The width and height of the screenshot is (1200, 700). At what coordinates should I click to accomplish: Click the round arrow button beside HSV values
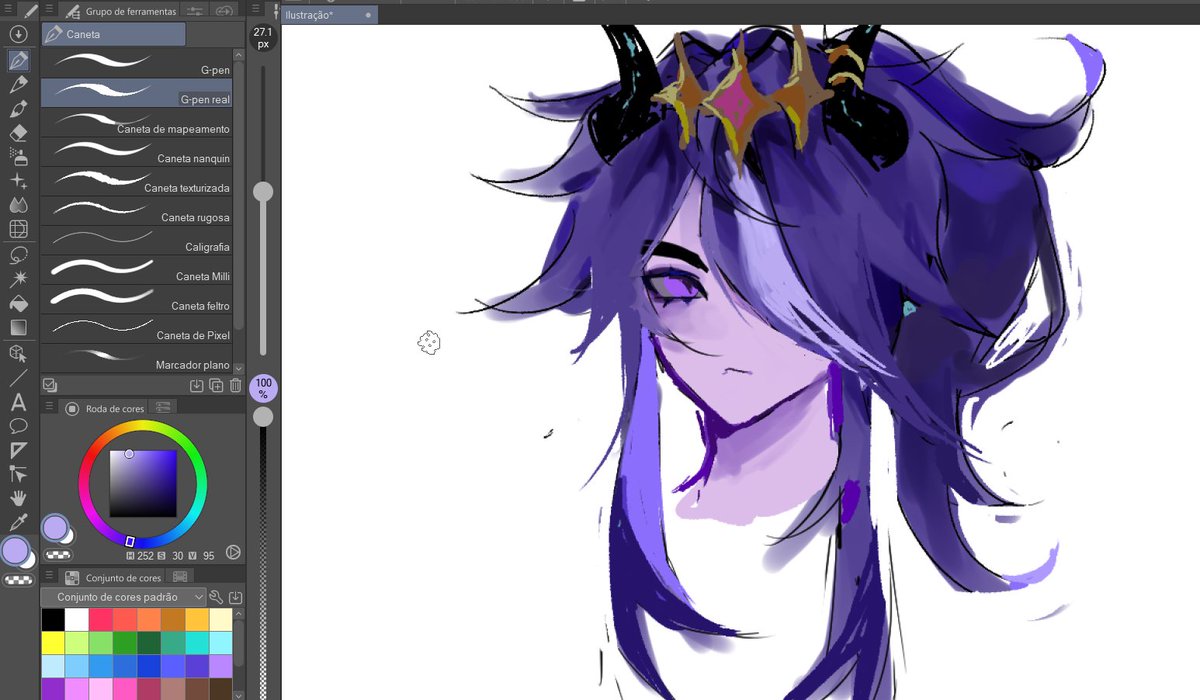233,552
